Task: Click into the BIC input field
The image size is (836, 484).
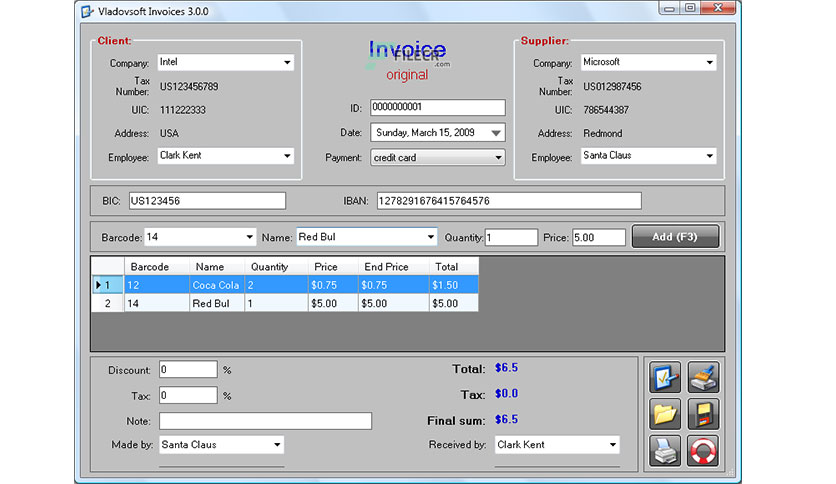Action: coord(207,201)
